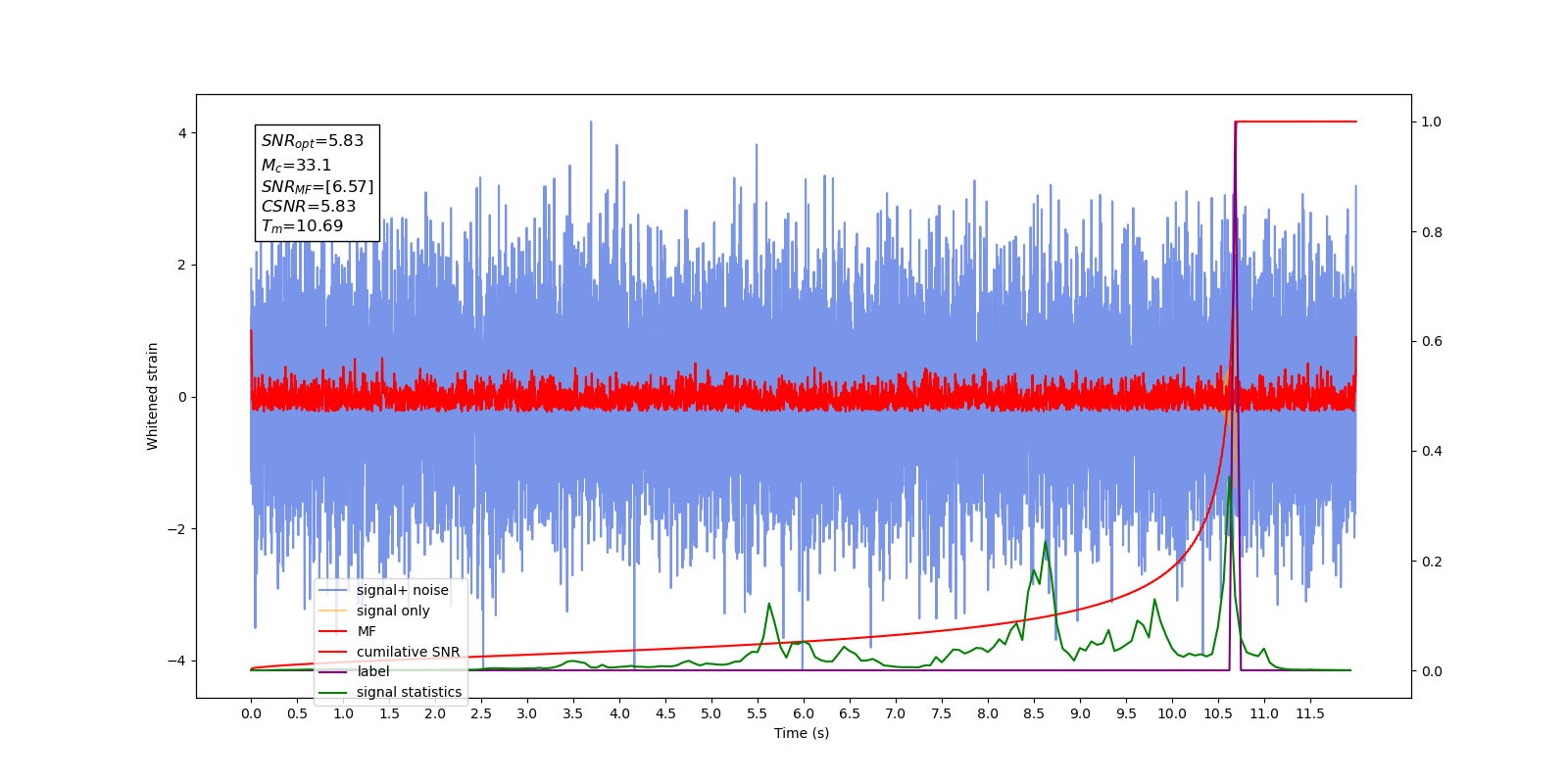Click the 'Whitened strain' y-axis label
The width and height of the screenshot is (1568, 784).
click(153, 396)
